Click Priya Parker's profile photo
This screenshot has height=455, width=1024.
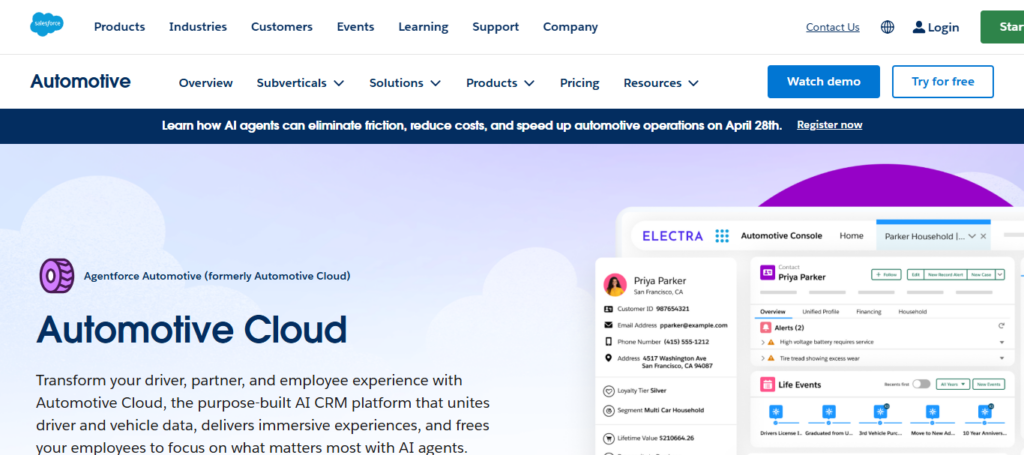[615, 285]
